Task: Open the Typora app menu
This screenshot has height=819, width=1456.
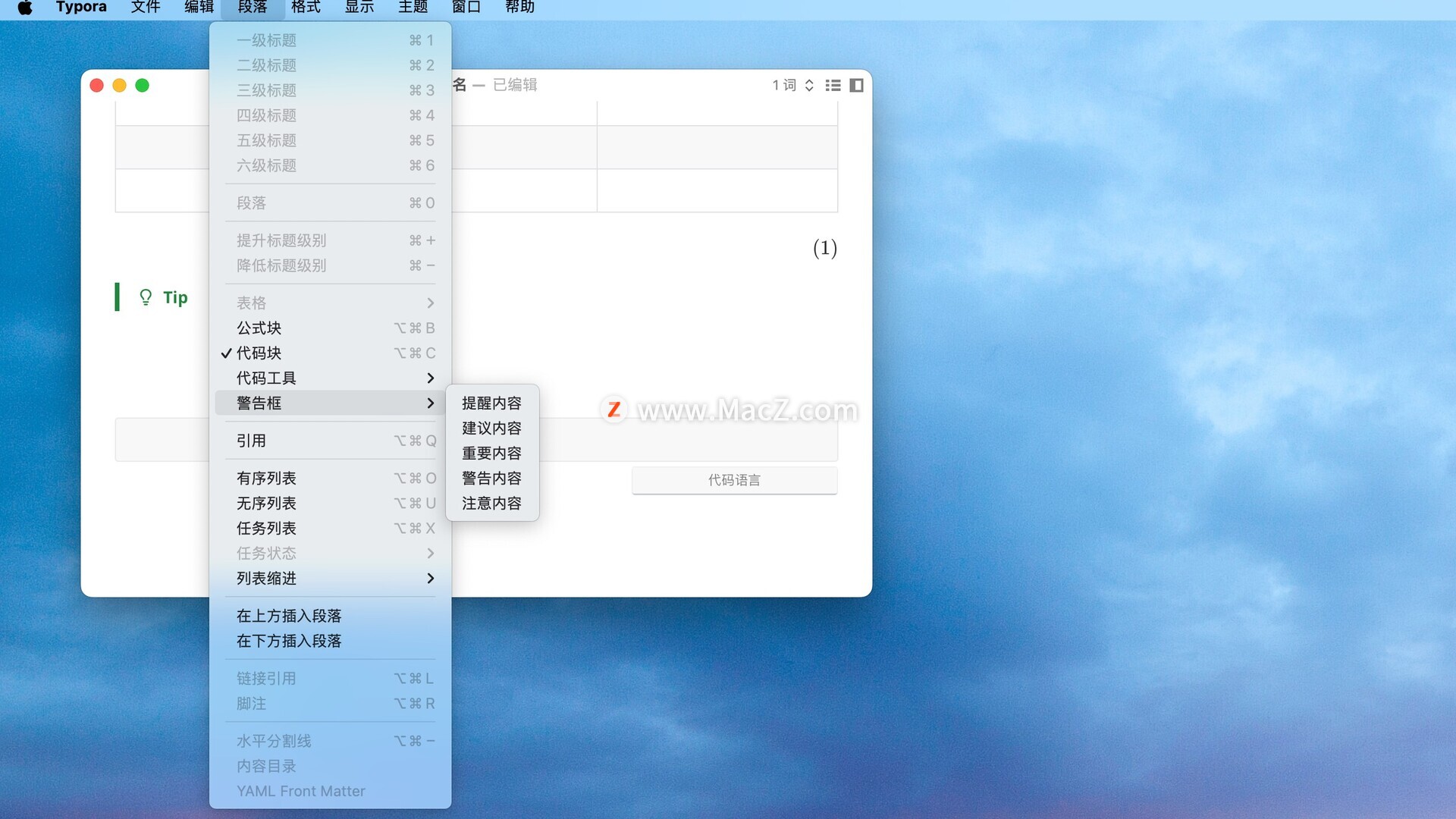Action: 81,8
